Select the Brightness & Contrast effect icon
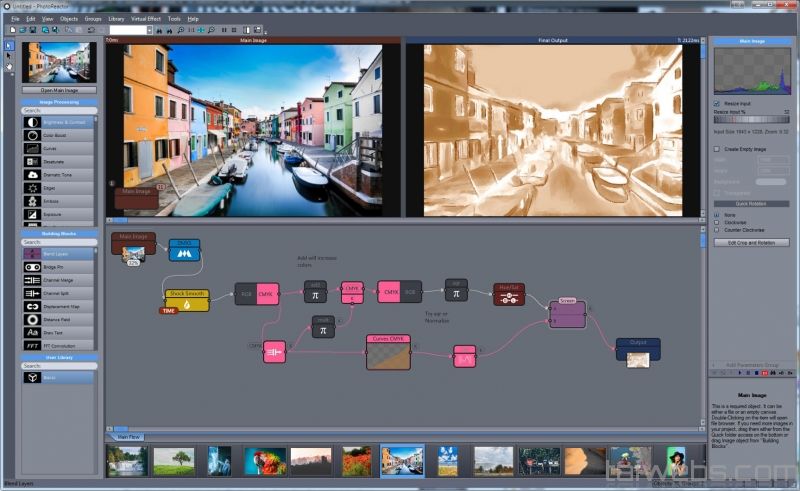Image resolution: width=800 pixels, height=491 pixels. coord(32,122)
